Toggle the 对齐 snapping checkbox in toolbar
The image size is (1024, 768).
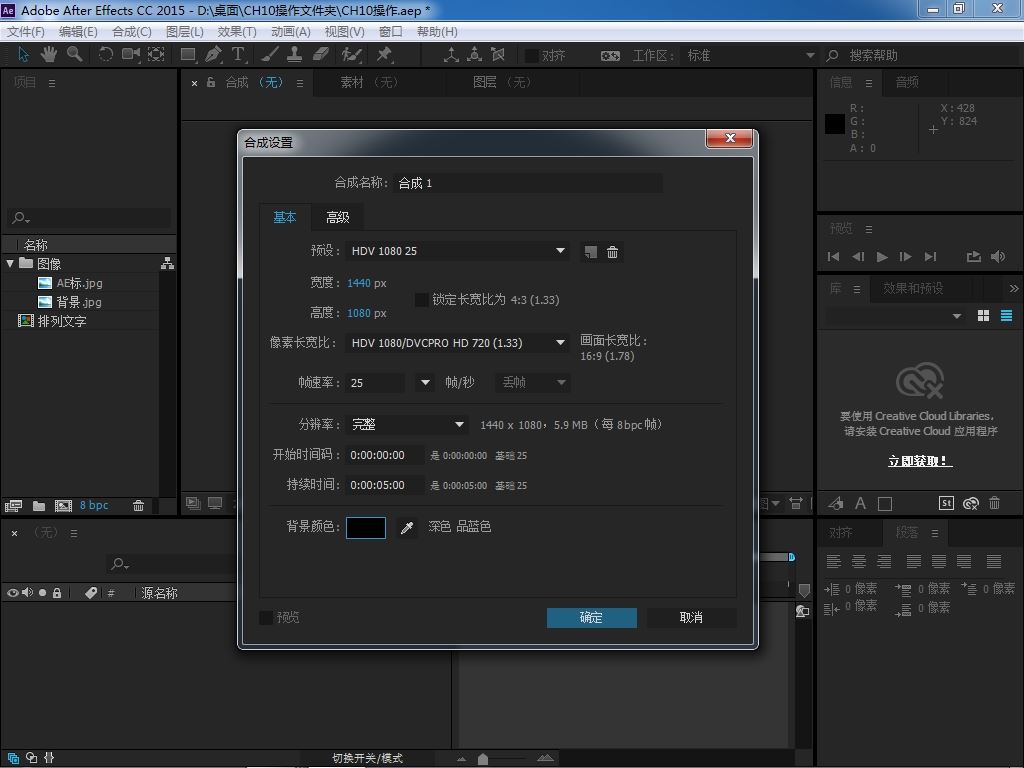tap(532, 56)
